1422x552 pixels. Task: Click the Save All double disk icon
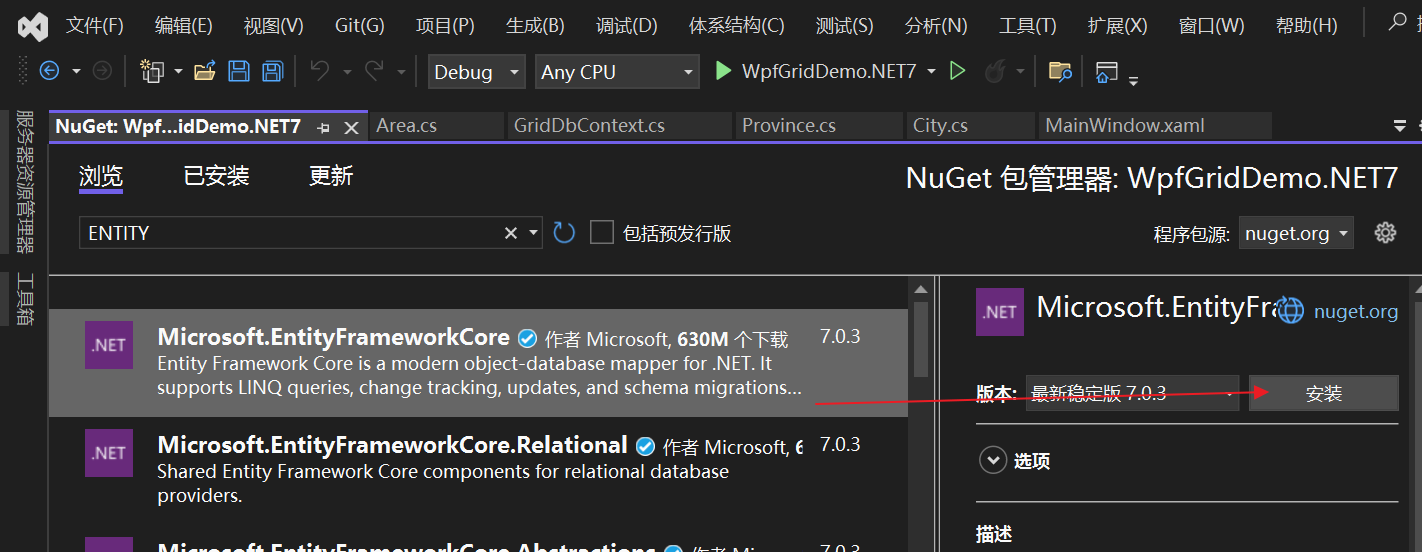coord(272,71)
